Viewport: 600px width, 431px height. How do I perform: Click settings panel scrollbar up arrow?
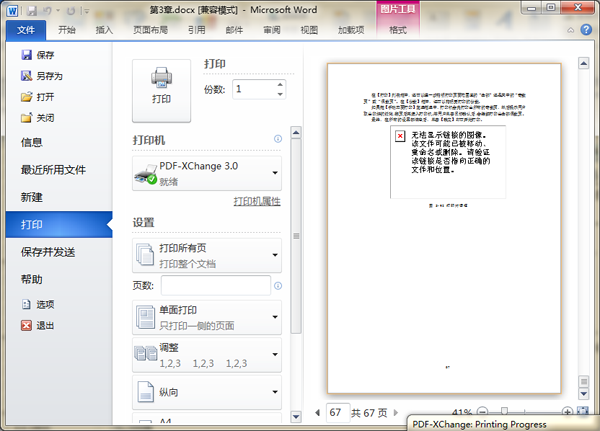click(x=296, y=133)
